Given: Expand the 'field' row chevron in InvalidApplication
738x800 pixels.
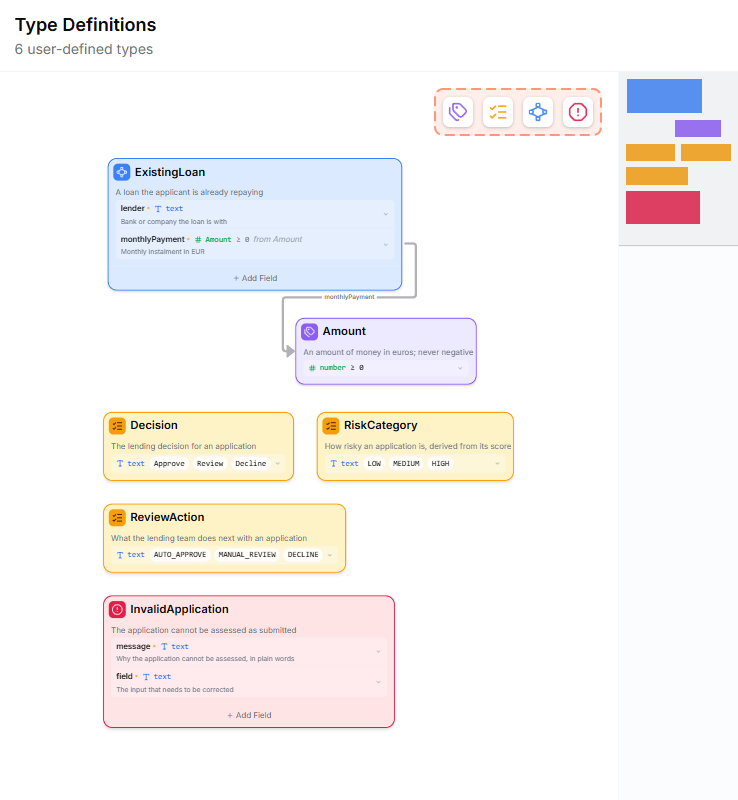Looking at the screenshot, I should click(378, 682).
